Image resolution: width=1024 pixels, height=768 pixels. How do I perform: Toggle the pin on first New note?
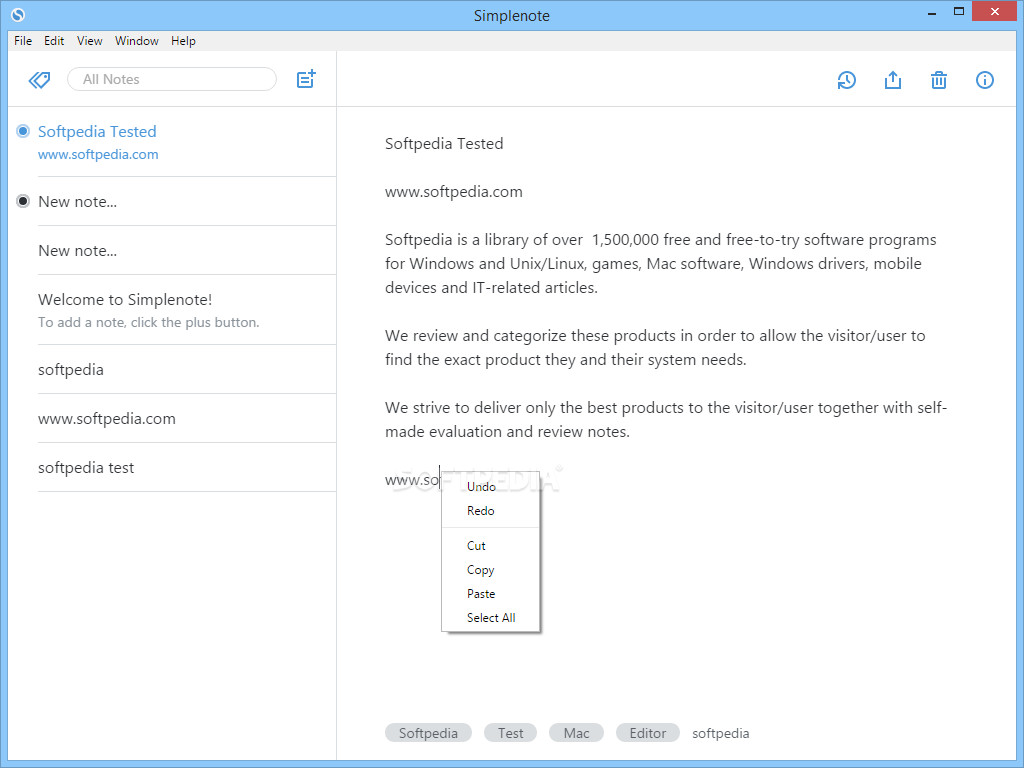click(x=23, y=201)
